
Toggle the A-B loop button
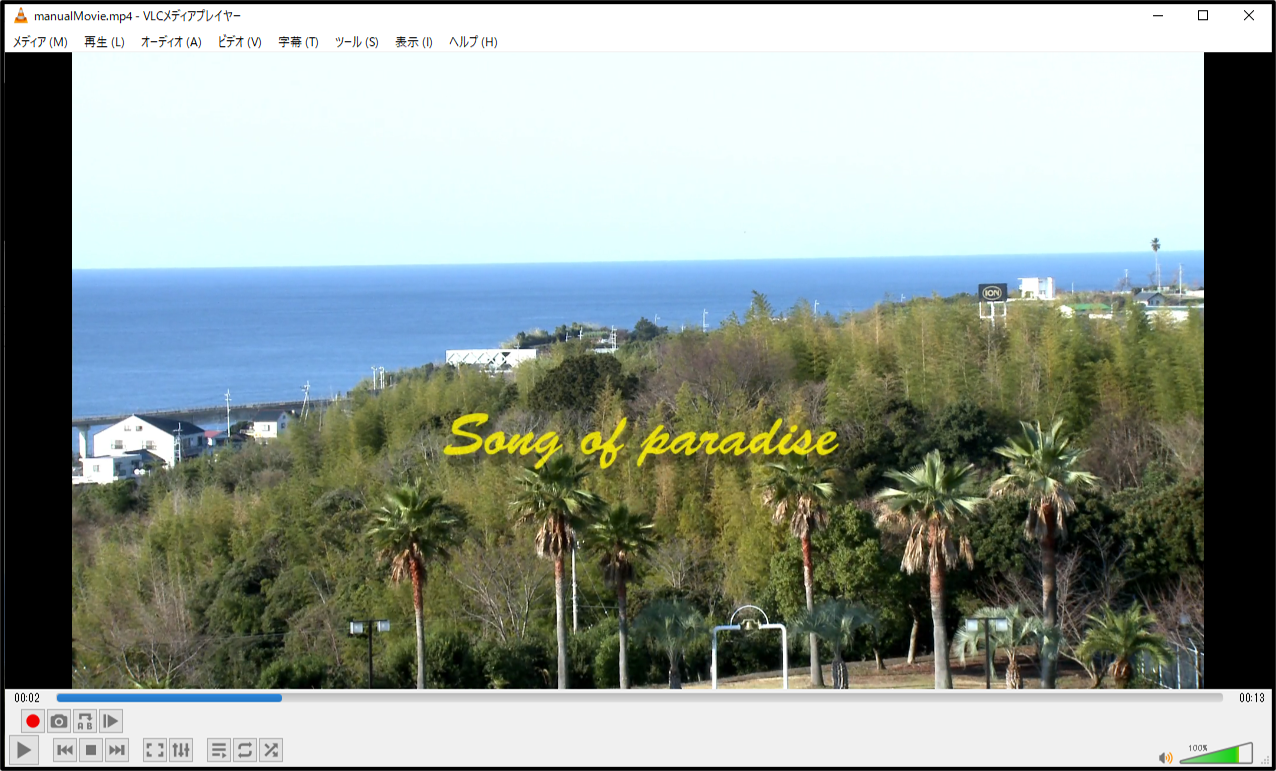(x=85, y=721)
